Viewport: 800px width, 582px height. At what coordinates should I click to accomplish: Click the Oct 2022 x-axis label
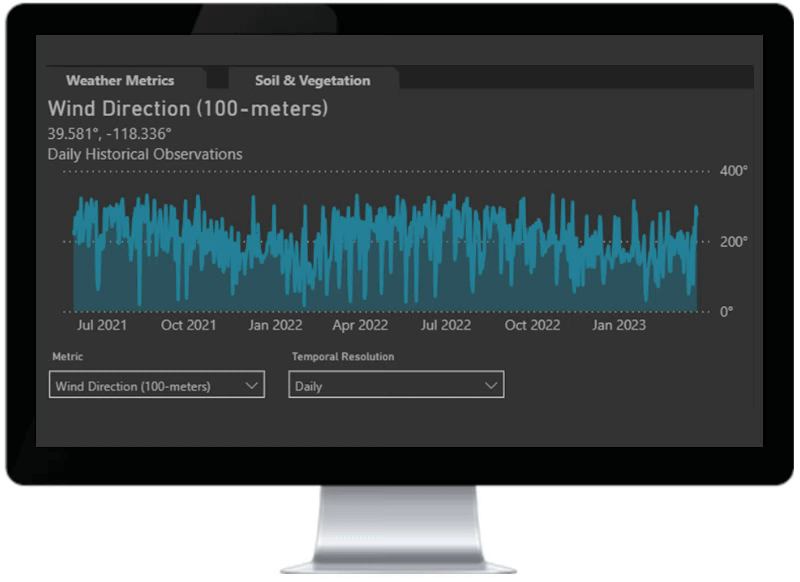[533, 325]
